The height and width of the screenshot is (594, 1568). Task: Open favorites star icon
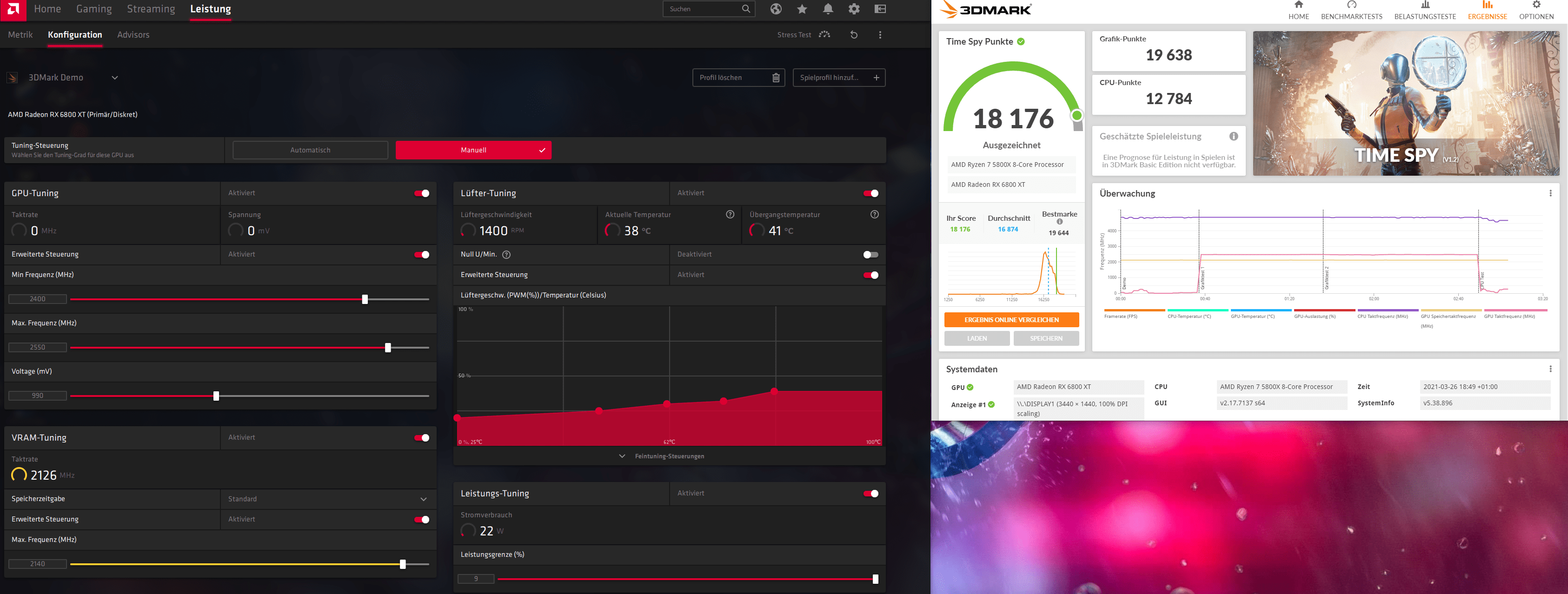802,8
